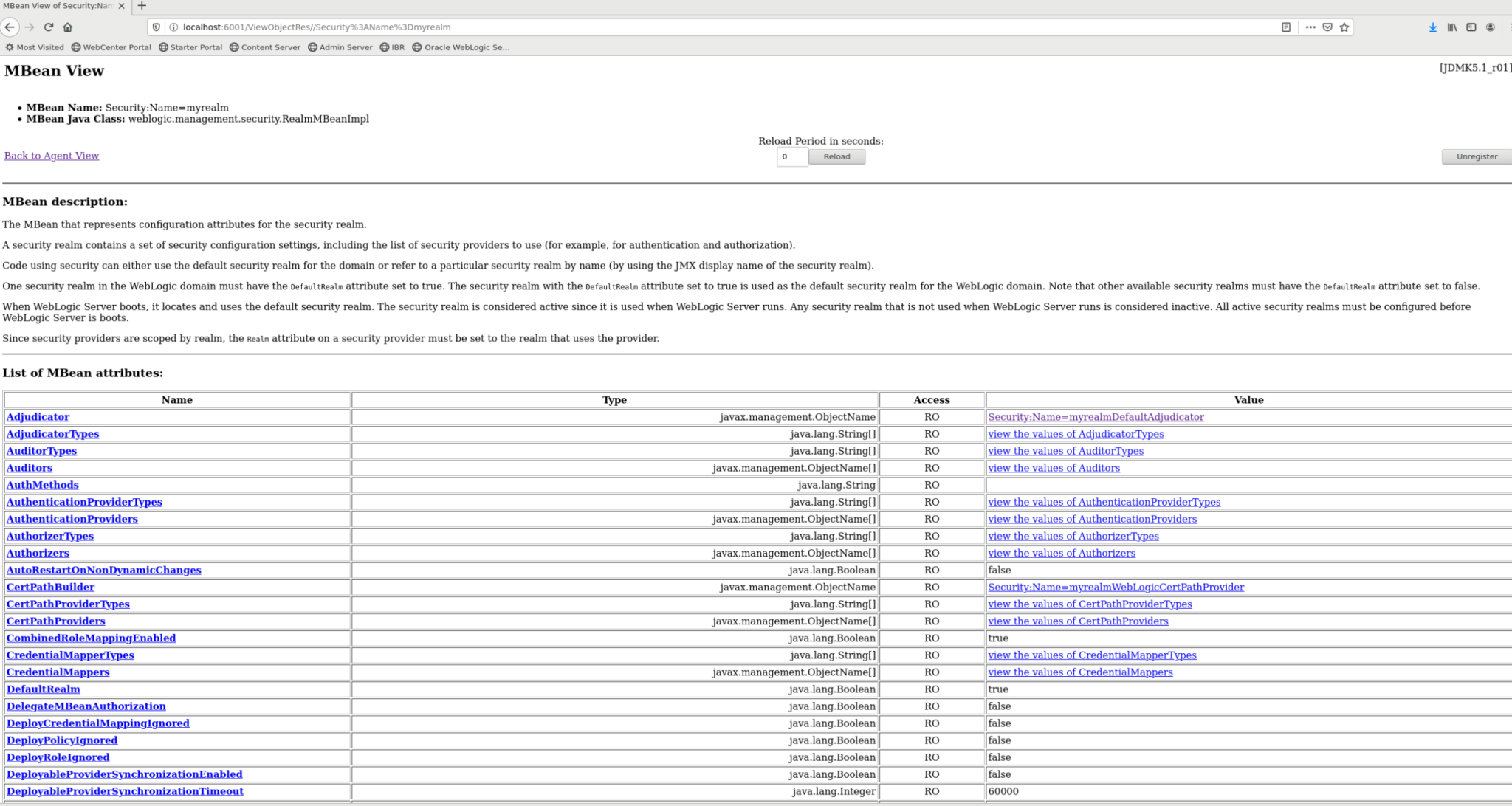Screen dimensions: 1512x806
Task: Open the AdjudicatorTypes attribute link
Action: coord(52,434)
